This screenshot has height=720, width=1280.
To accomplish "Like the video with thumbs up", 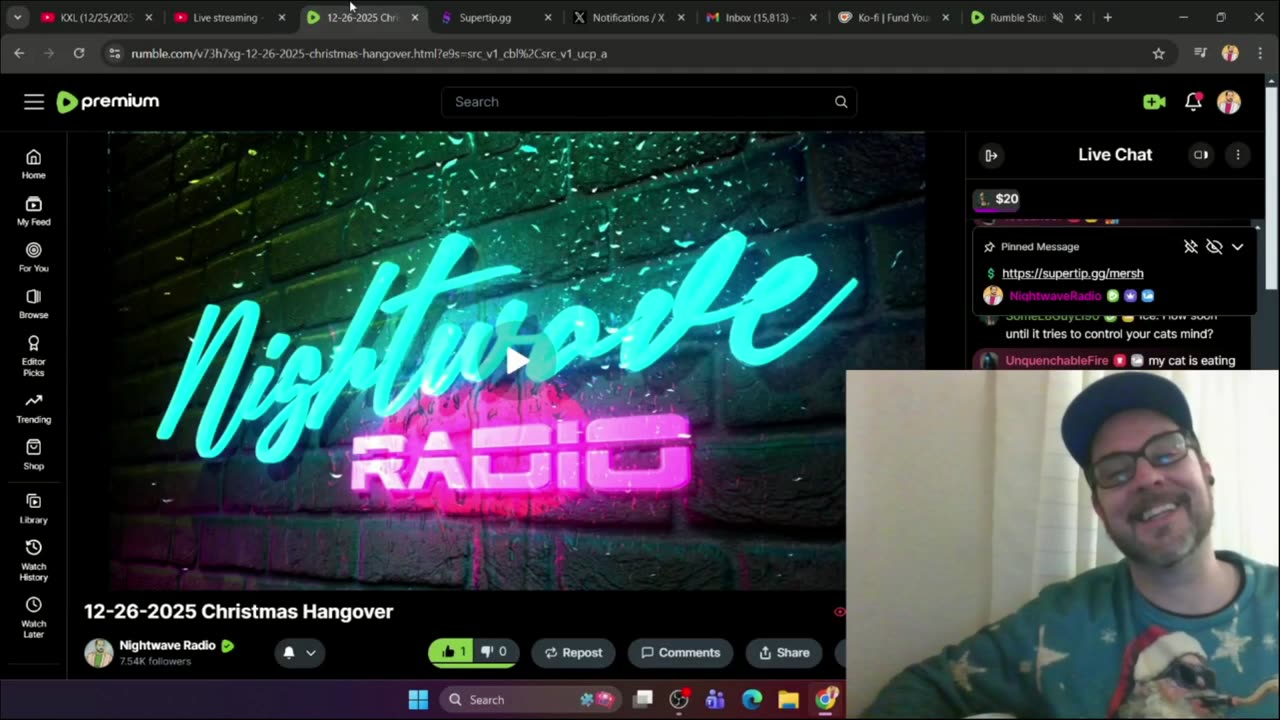I will pyautogui.click(x=451, y=652).
